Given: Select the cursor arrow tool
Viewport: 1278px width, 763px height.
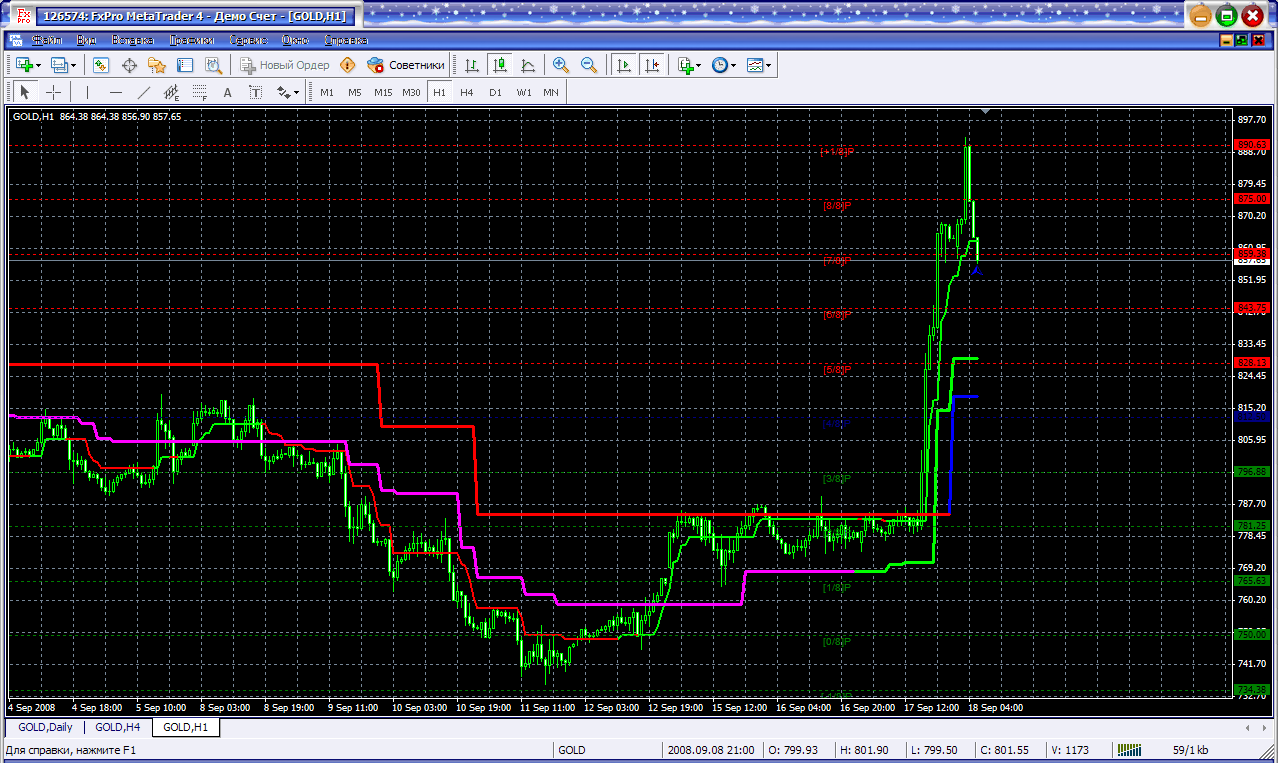Looking at the screenshot, I should pos(25,92).
